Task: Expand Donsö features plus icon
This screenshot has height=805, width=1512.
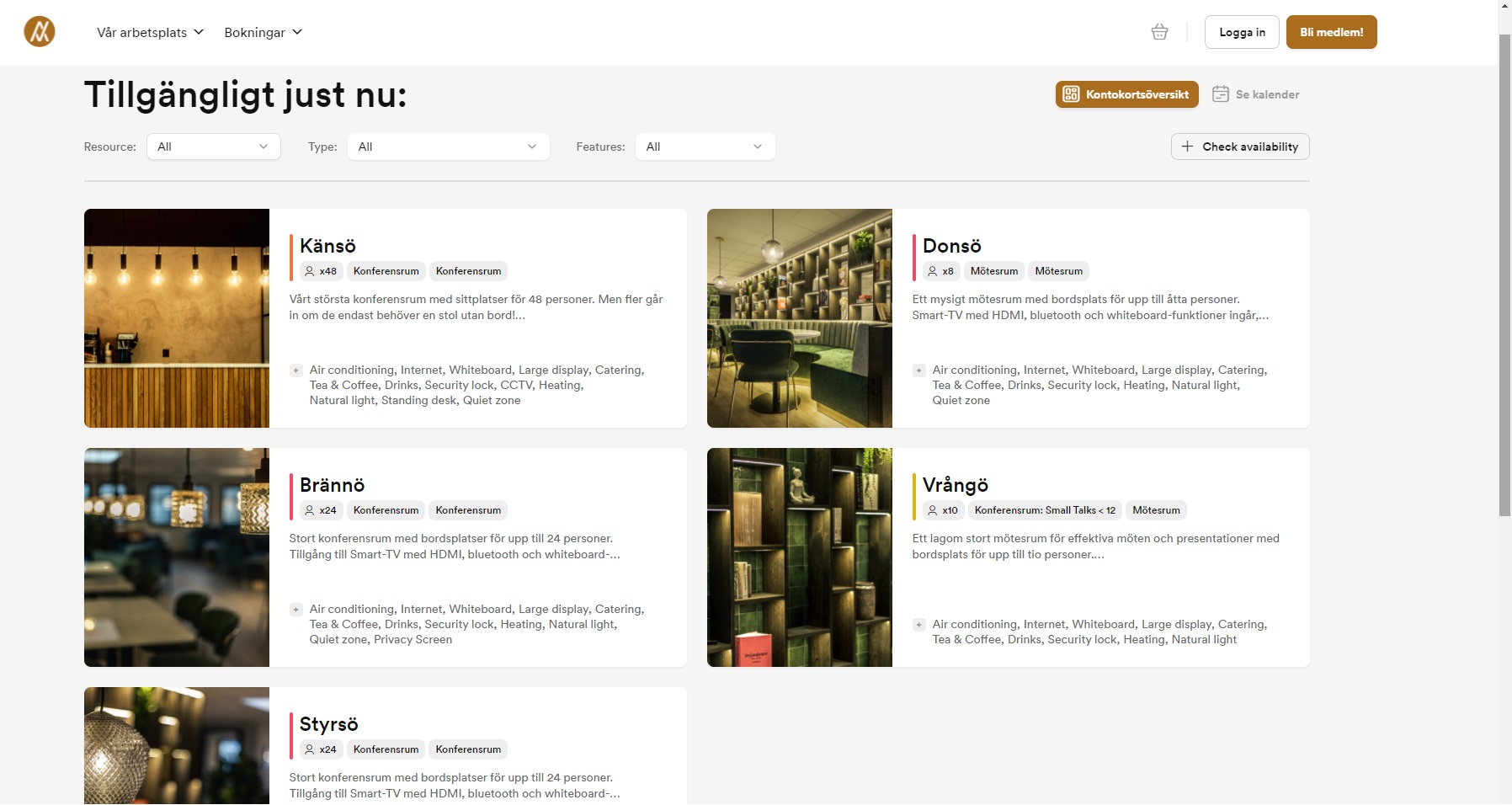Action: coord(919,371)
